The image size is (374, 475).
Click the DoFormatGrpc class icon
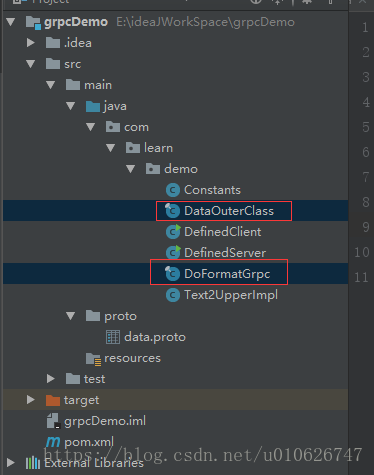(173, 274)
